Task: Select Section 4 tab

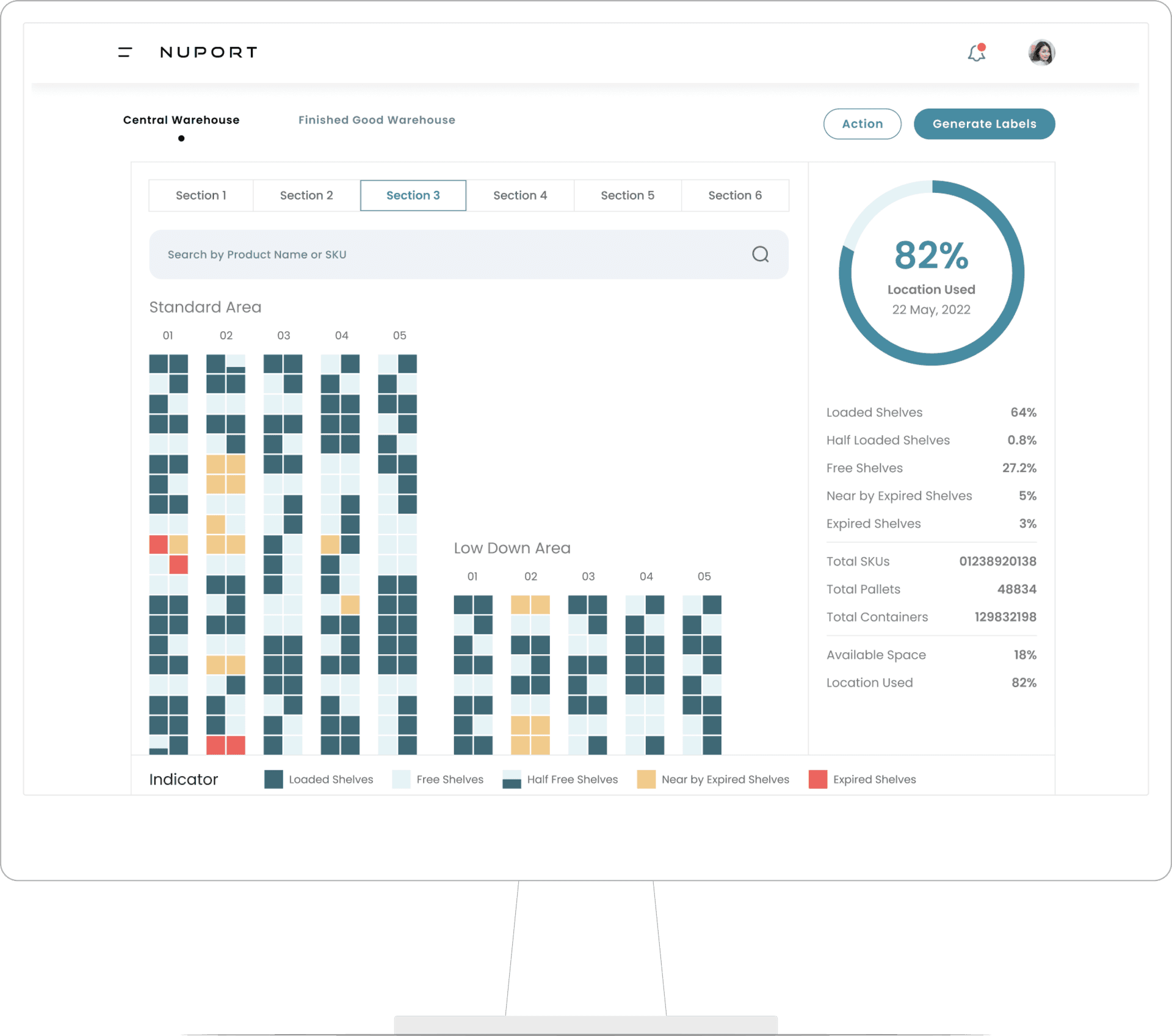Action: coord(520,195)
